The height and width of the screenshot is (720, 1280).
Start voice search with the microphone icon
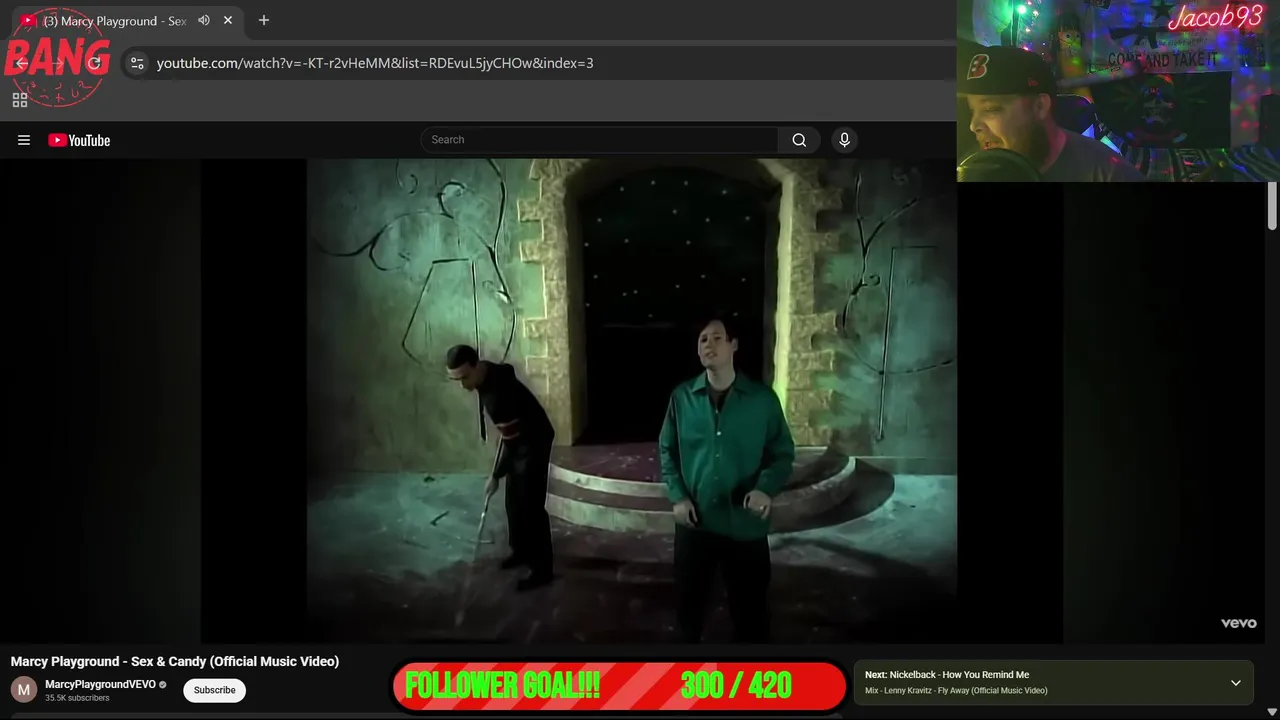[844, 140]
